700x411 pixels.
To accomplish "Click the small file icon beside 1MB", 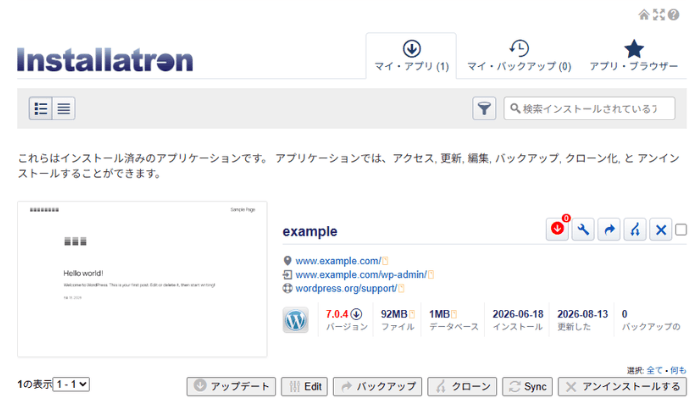I will pos(454,315).
